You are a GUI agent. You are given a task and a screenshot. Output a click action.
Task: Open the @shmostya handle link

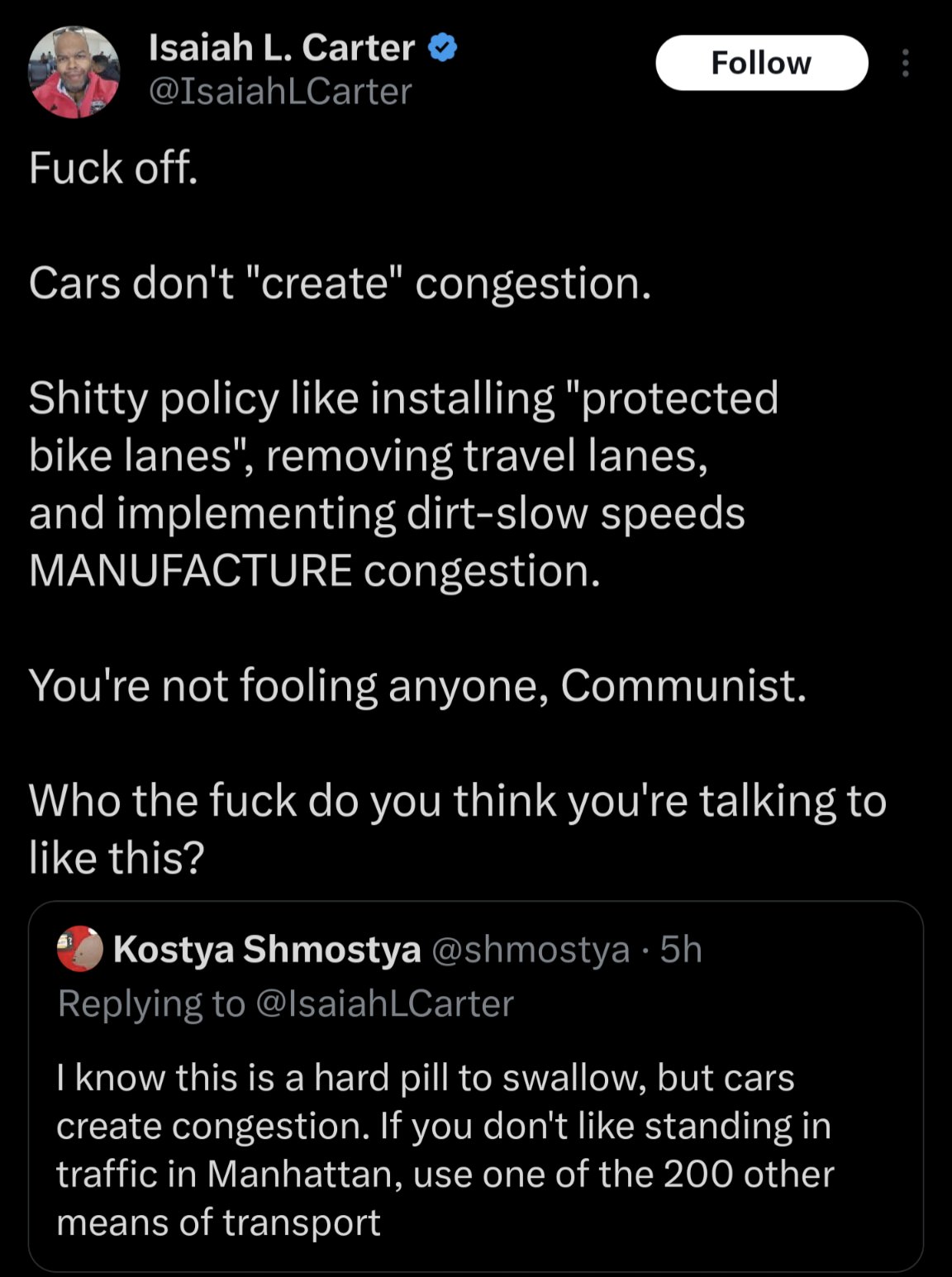531,949
